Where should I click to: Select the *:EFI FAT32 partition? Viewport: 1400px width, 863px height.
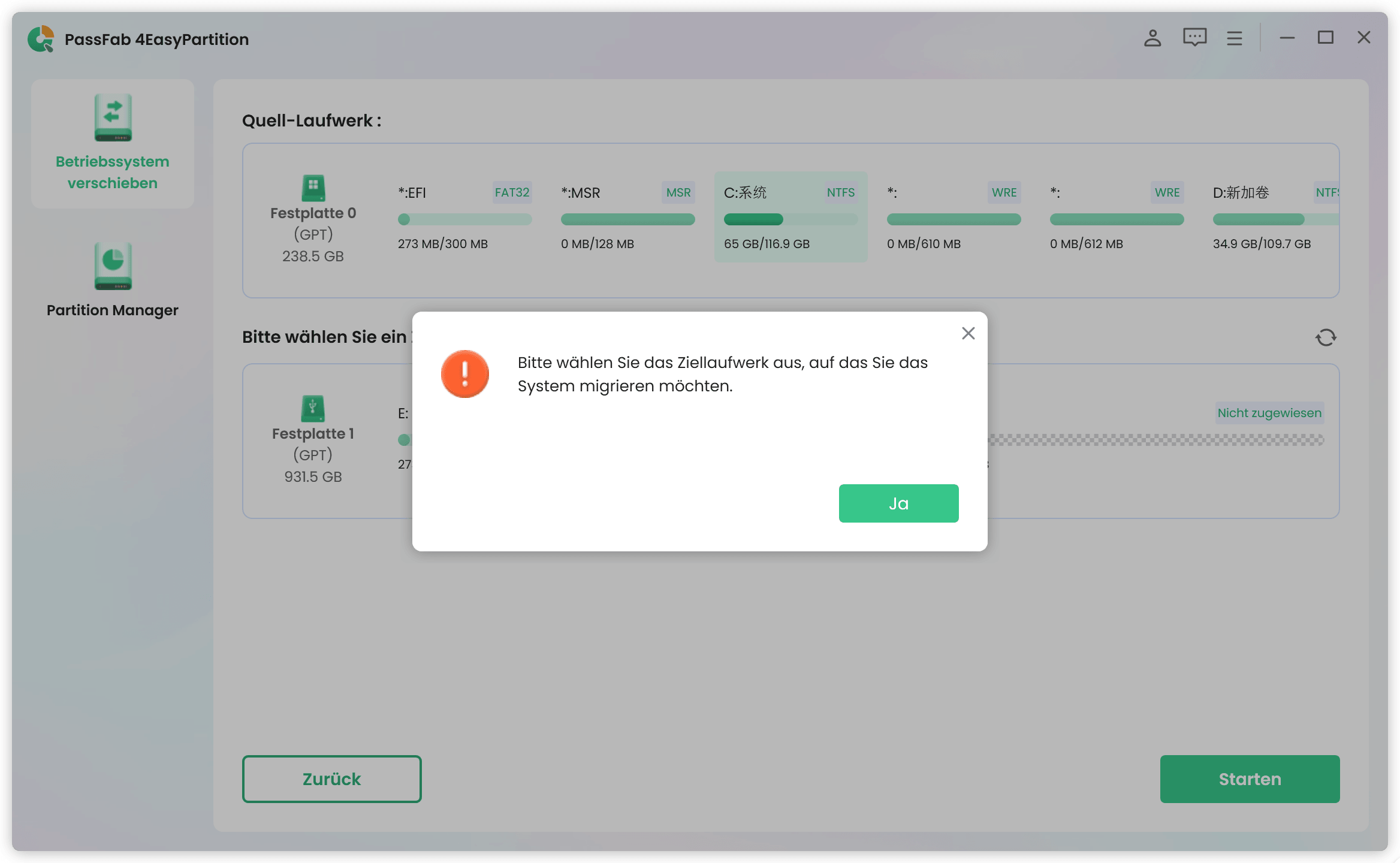[x=464, y=217]
